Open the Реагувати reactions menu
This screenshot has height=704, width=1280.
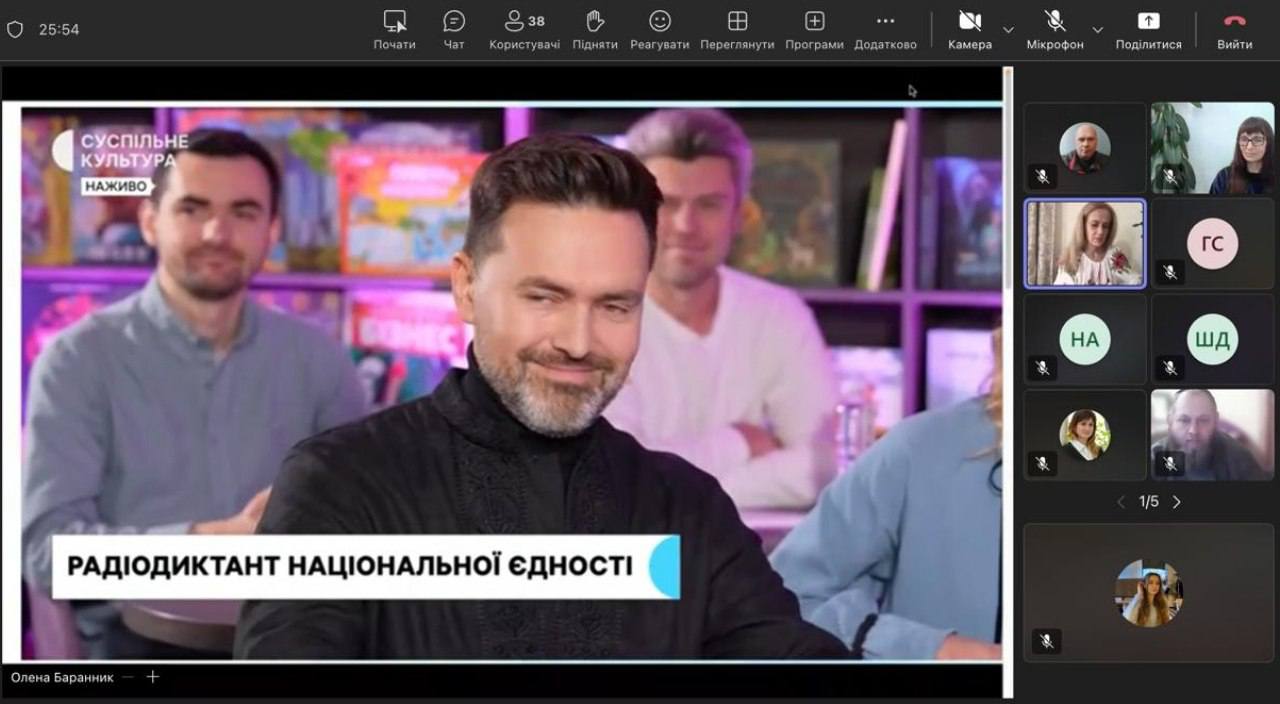click(x=659, y=29)
